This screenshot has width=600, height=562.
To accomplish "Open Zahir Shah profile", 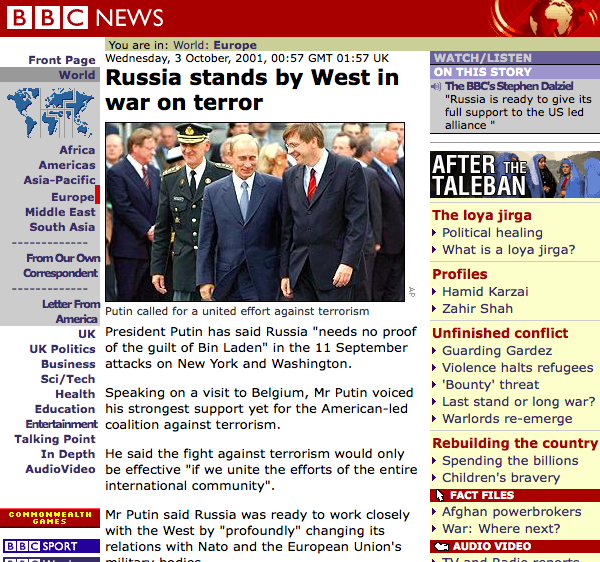I will (x=478, y=308).
